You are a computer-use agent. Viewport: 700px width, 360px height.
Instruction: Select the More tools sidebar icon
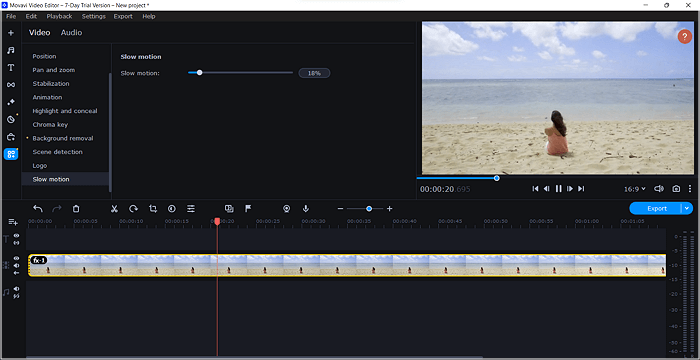(11, 154)
